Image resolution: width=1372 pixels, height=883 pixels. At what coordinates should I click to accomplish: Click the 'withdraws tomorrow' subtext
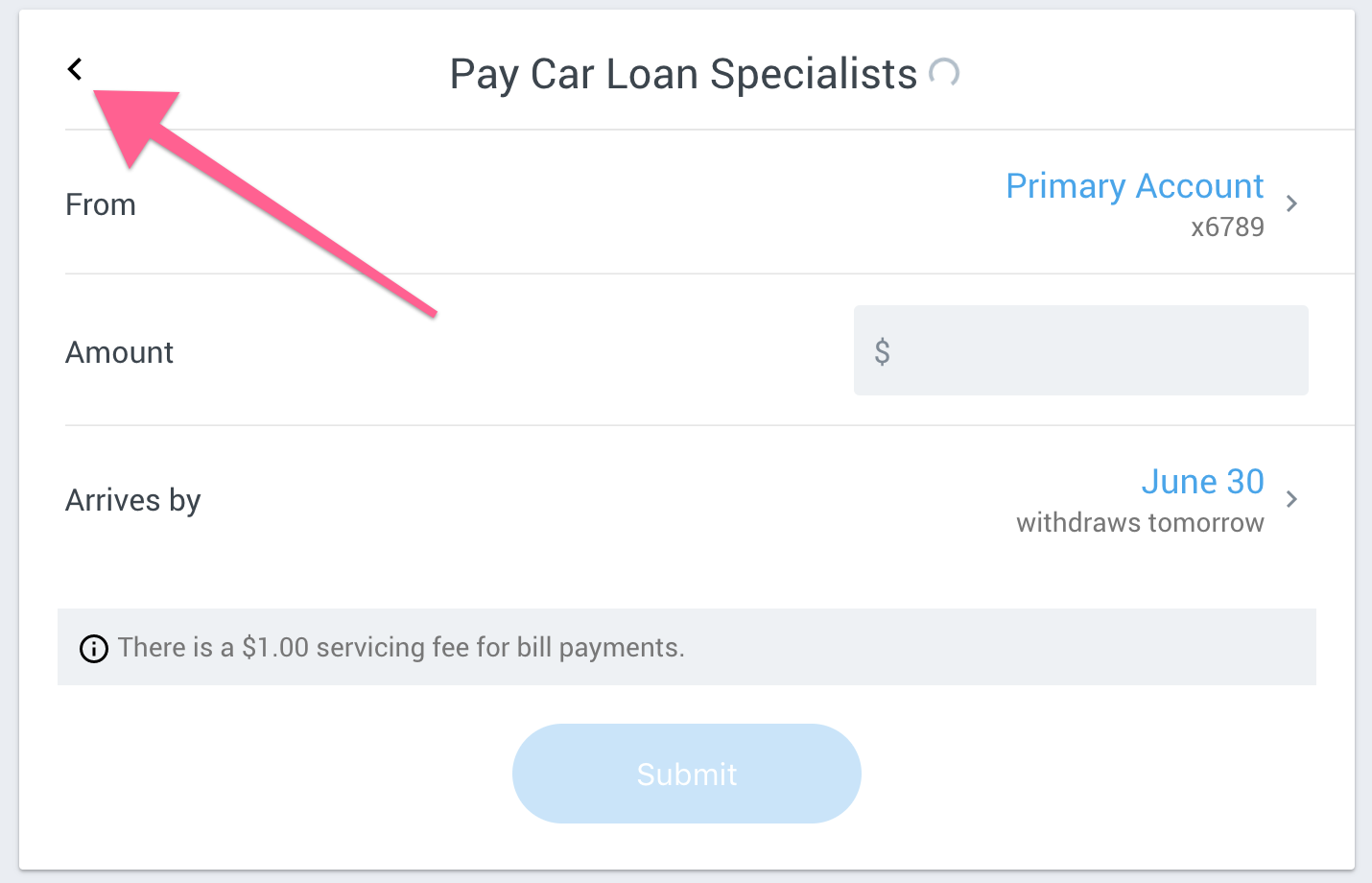(x=1140, y=523)
